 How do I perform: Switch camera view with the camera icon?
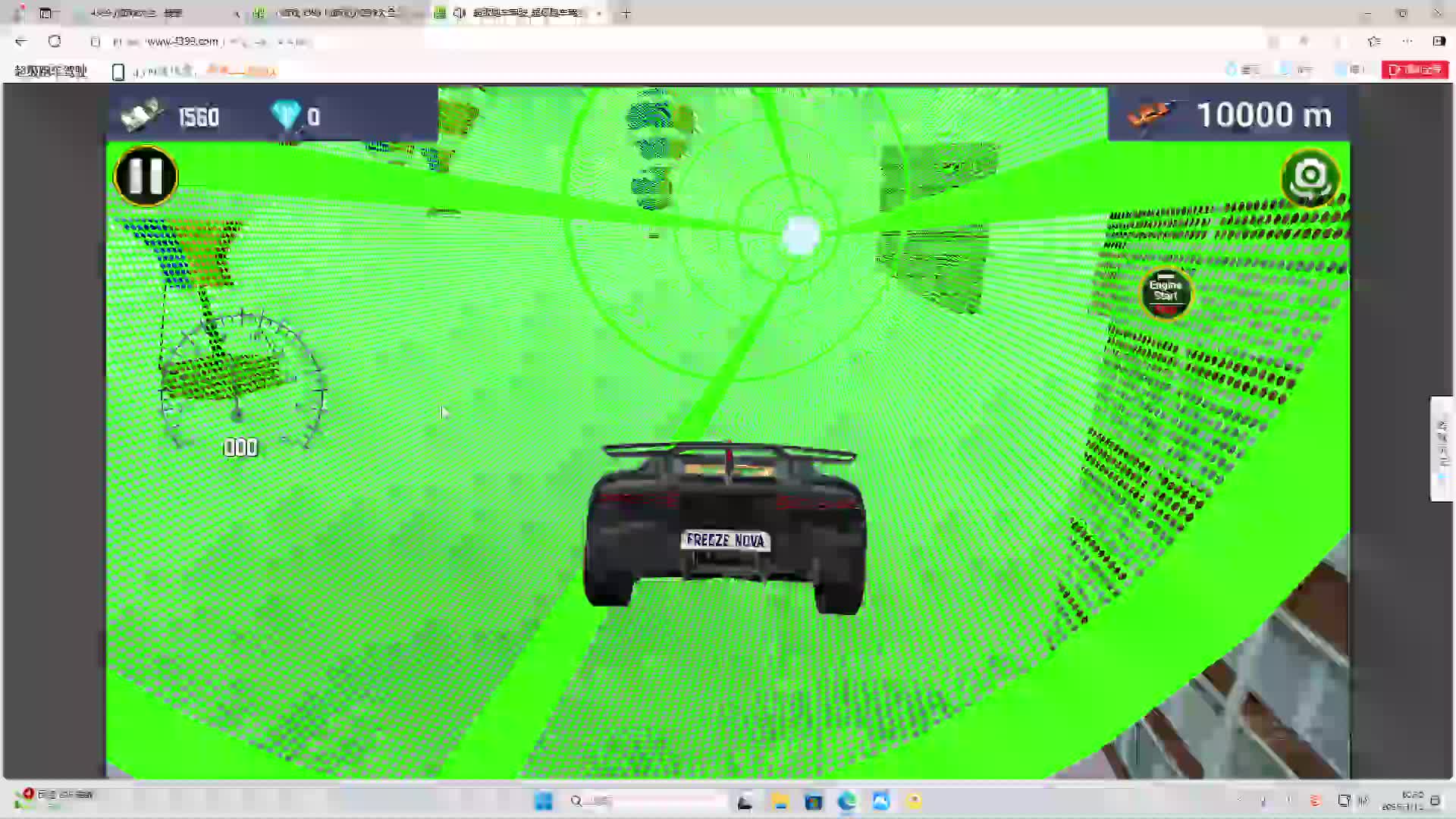(x=1310, y=177)
